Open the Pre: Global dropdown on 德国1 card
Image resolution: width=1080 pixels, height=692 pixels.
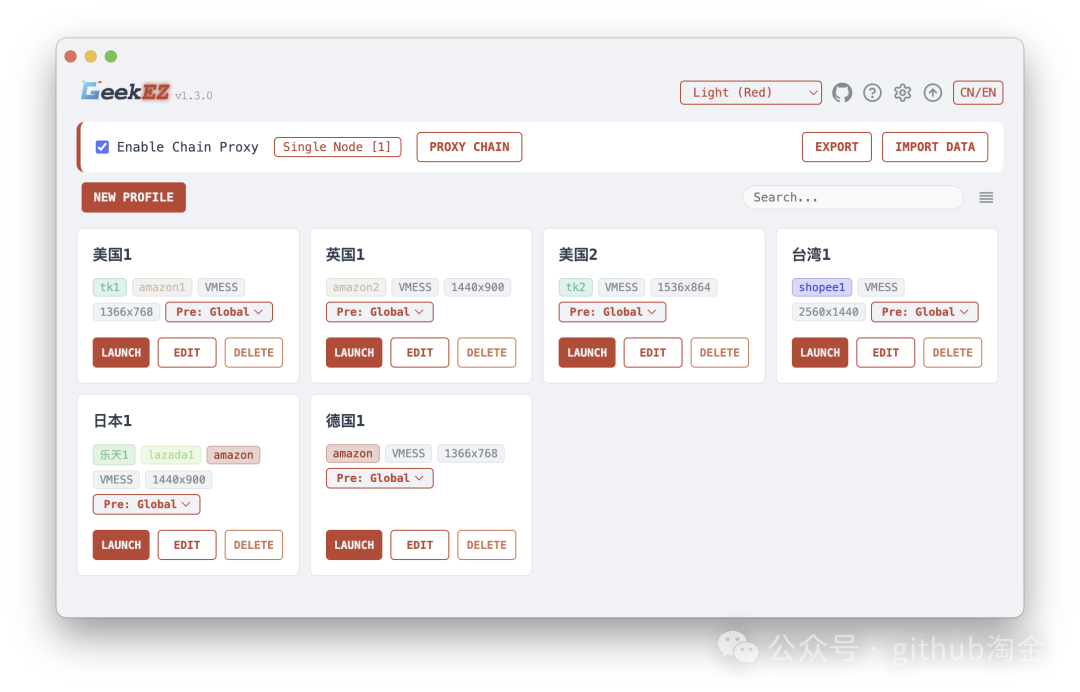(379, 478)
